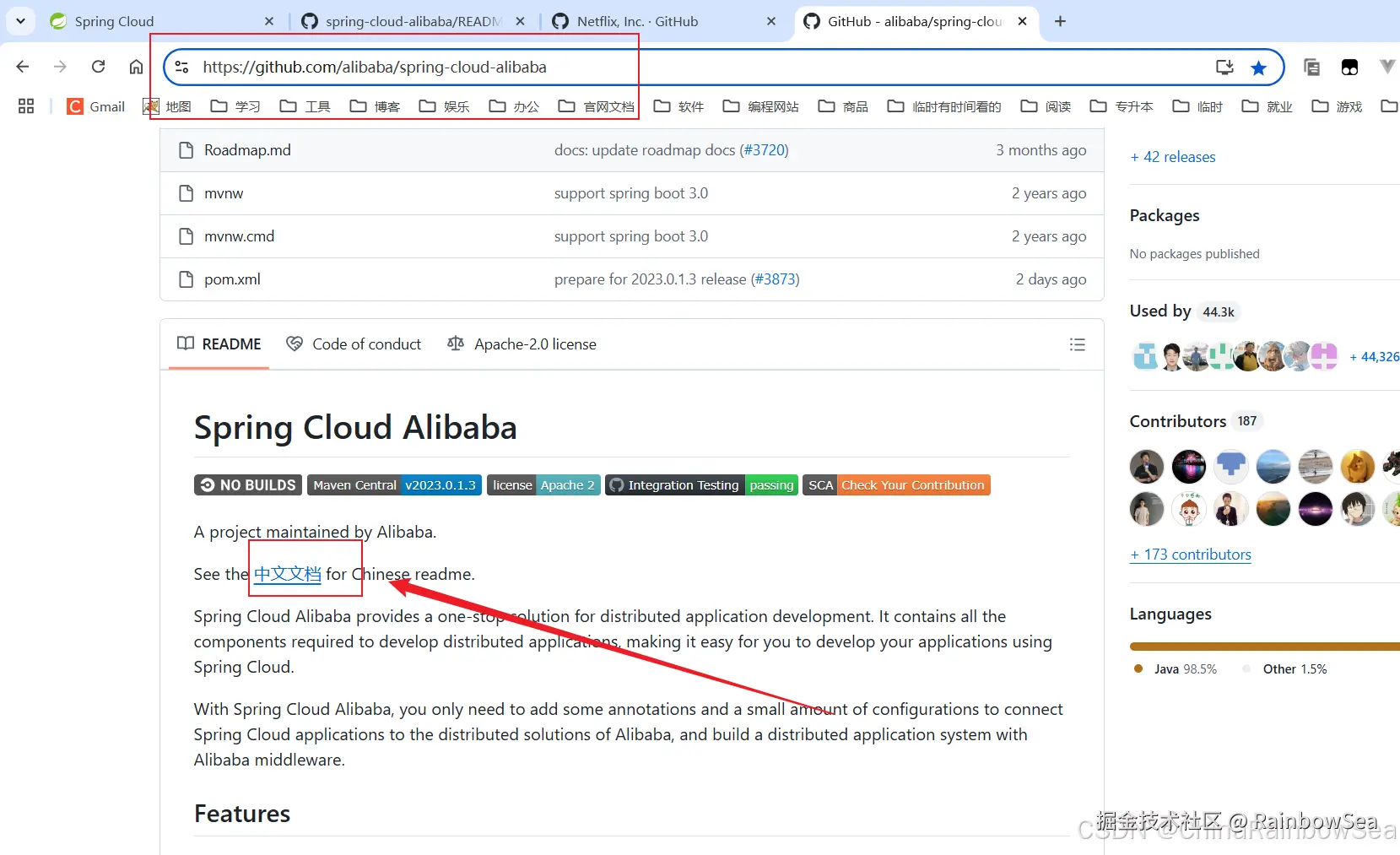
Task: Open the 阅读 bookmark folder
Action: [x=1046, y=106]
